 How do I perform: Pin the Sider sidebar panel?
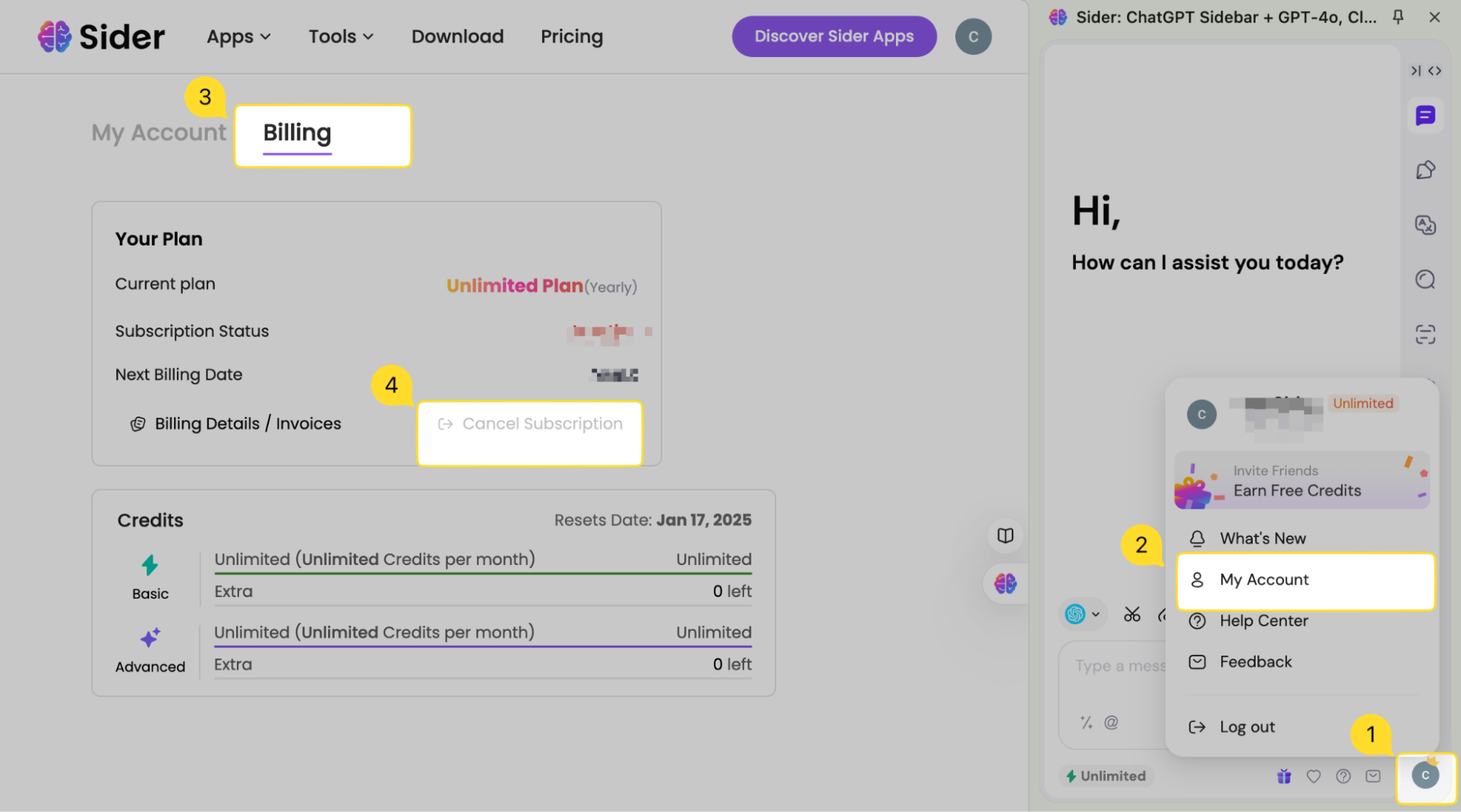(x=1397, y=17)
